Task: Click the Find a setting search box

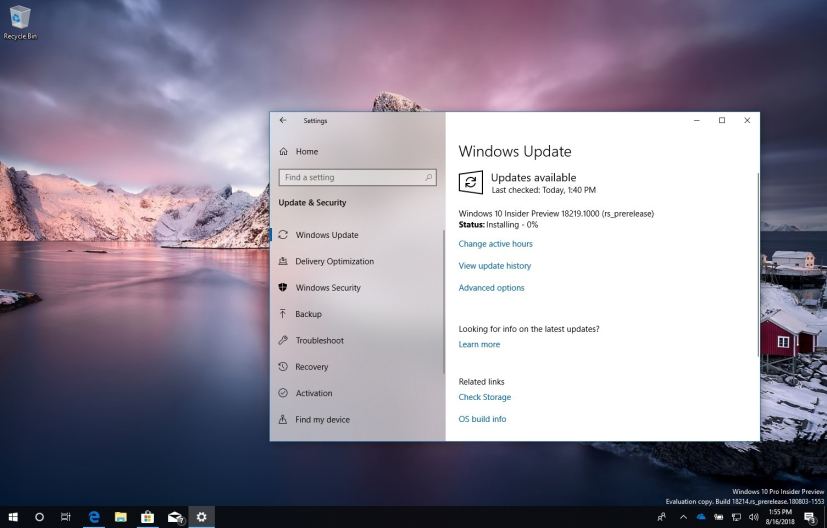Action: tap(358, 177)
